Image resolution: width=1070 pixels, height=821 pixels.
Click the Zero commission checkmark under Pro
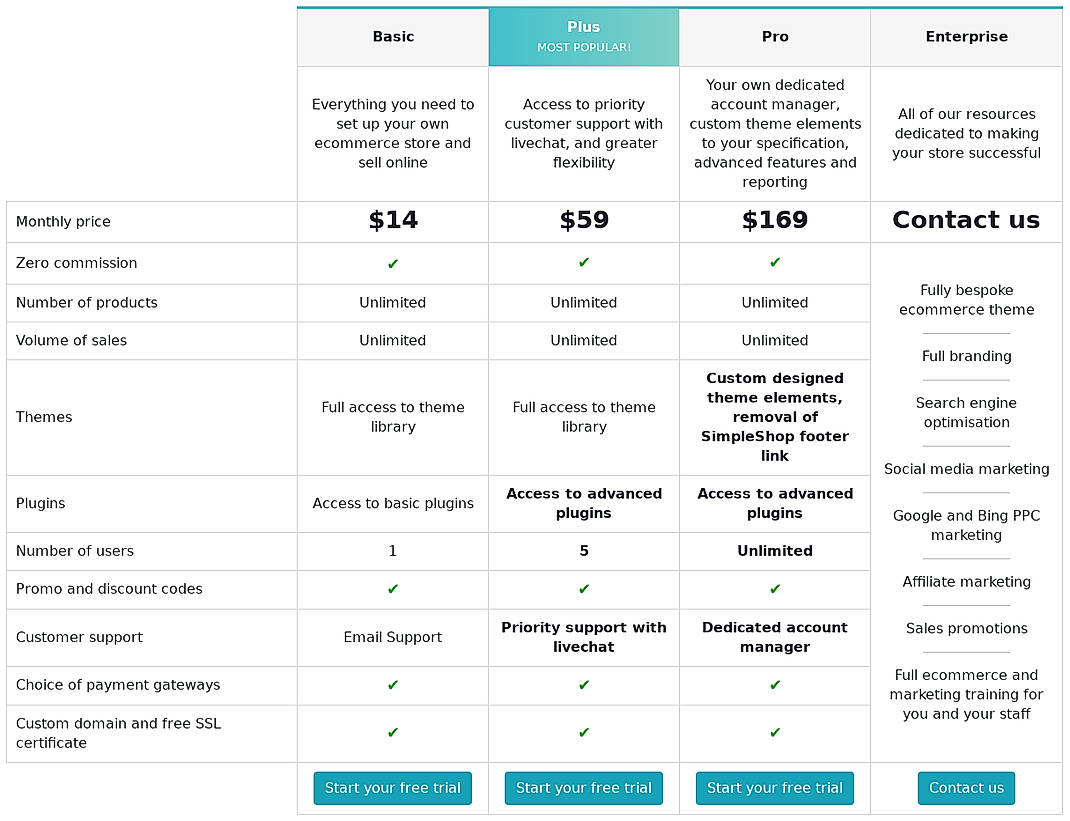[774, 263]
